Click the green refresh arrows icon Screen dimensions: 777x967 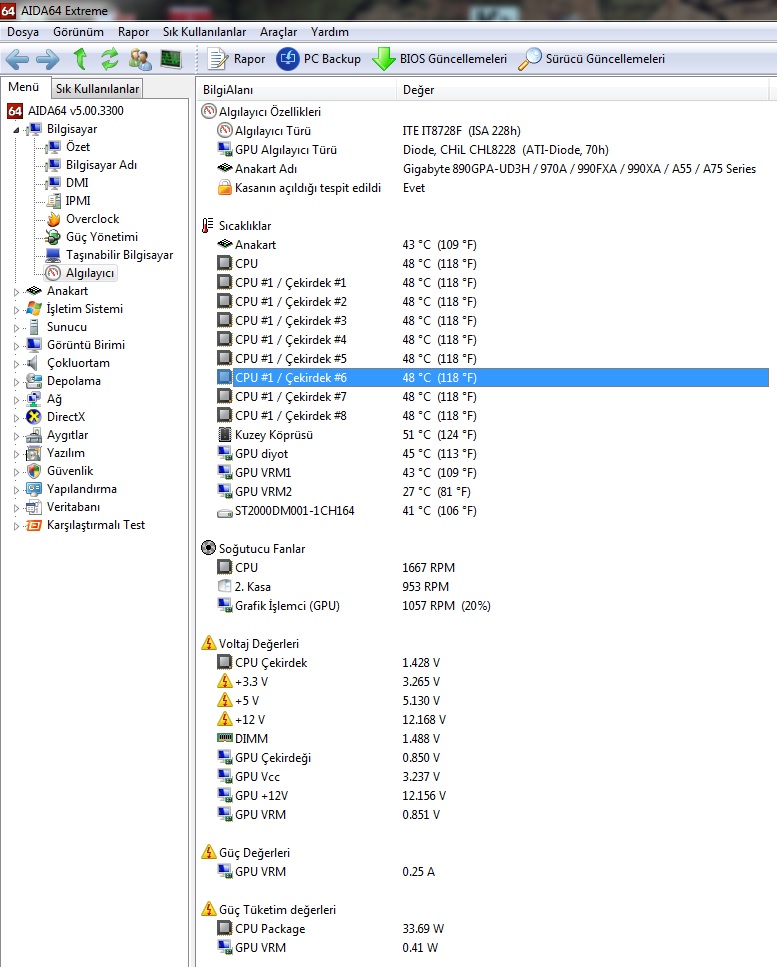[110, 59]
